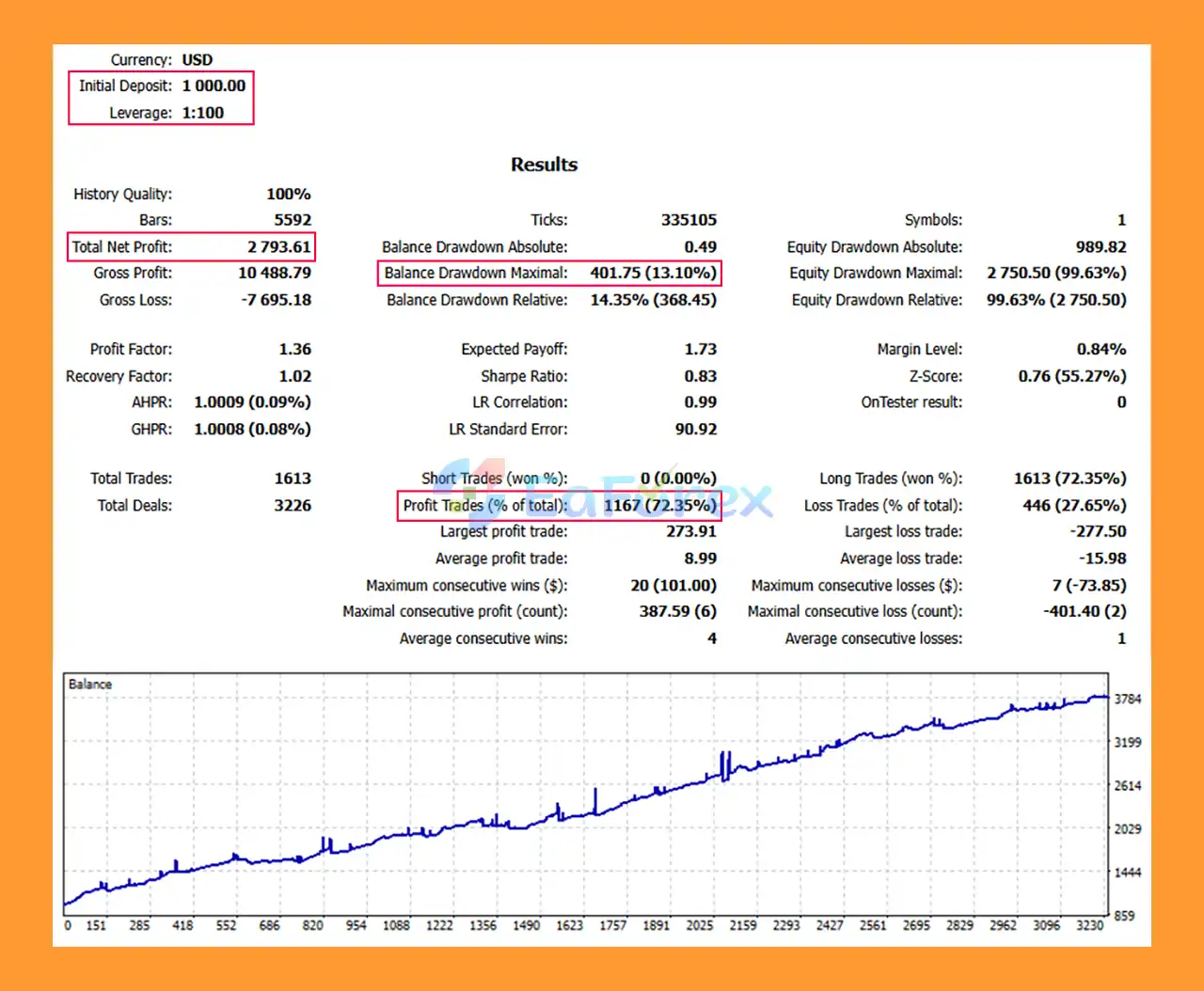Click the Balance label on the chart
1204x991 pixels.
(x=90, y=684)
